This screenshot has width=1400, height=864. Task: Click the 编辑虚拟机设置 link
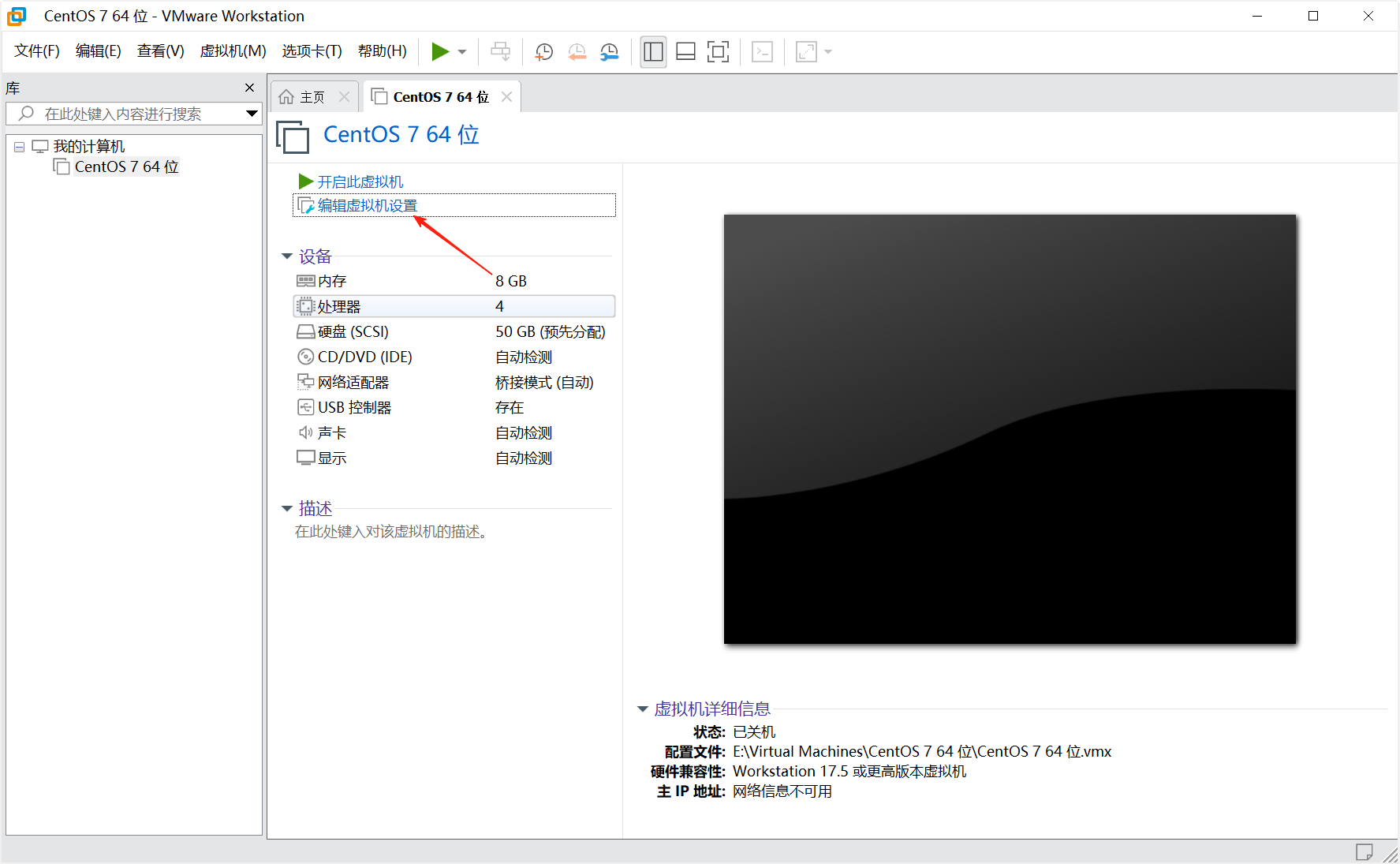coord(367,206)
